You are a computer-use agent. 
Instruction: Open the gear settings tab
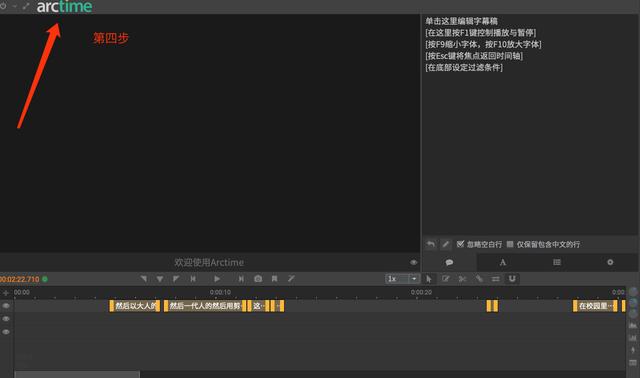(x=610, y=262)
